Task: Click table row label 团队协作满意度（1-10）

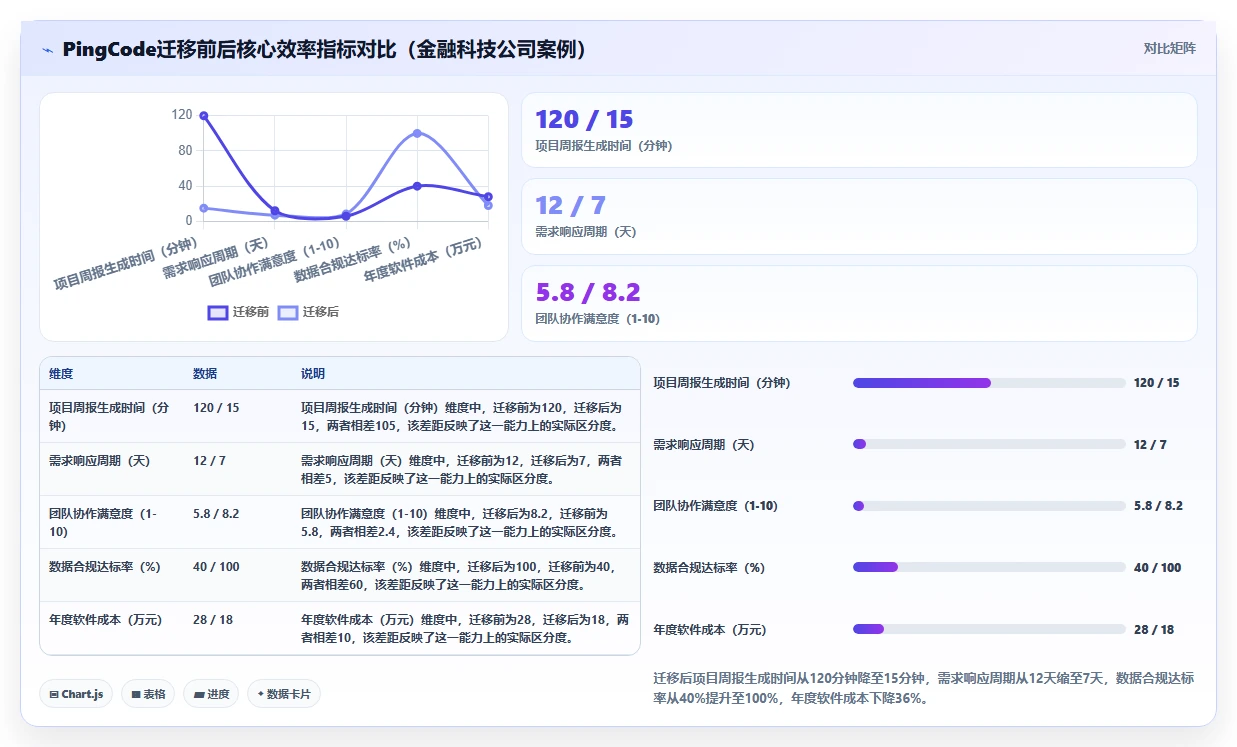Action: (x=103, y=523)
